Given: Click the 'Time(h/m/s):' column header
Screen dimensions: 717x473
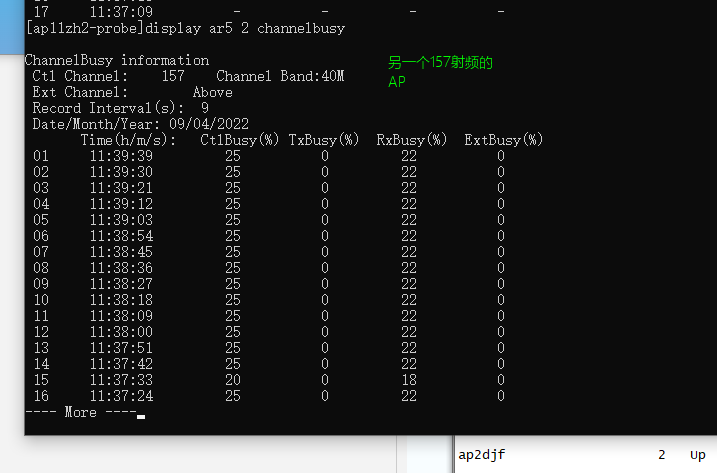Looking at the screenshot, I should (x=128, y=140).
